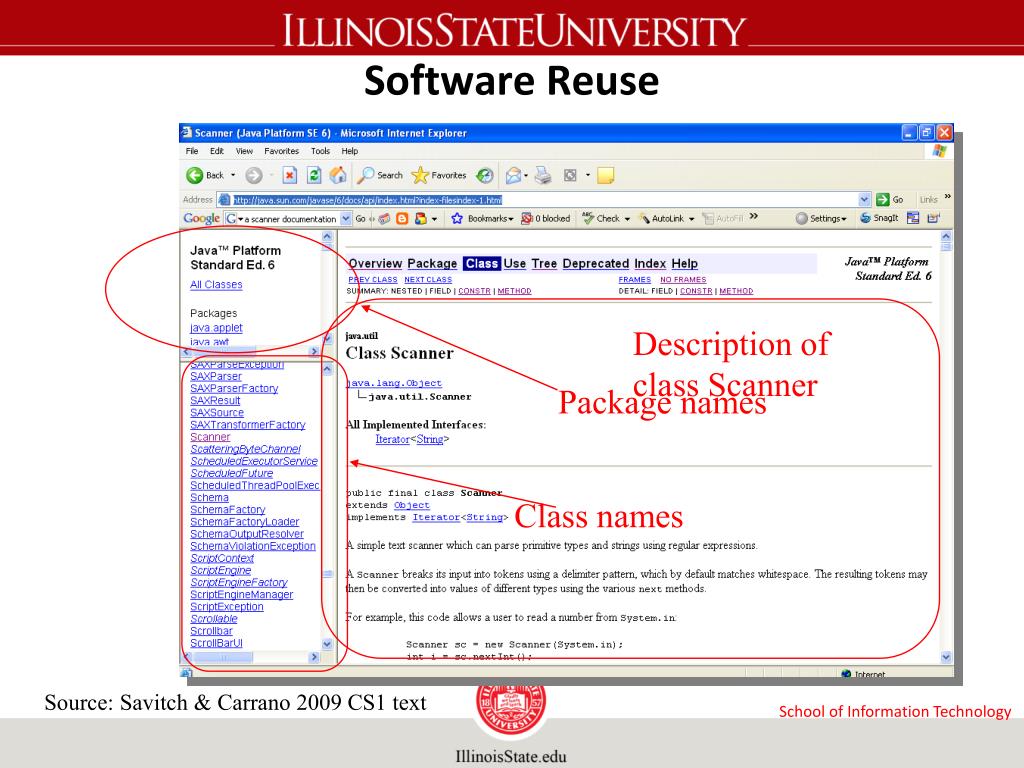Click the Scanner class link
This screenshot has width=1024, height=768.
point(210,437)
